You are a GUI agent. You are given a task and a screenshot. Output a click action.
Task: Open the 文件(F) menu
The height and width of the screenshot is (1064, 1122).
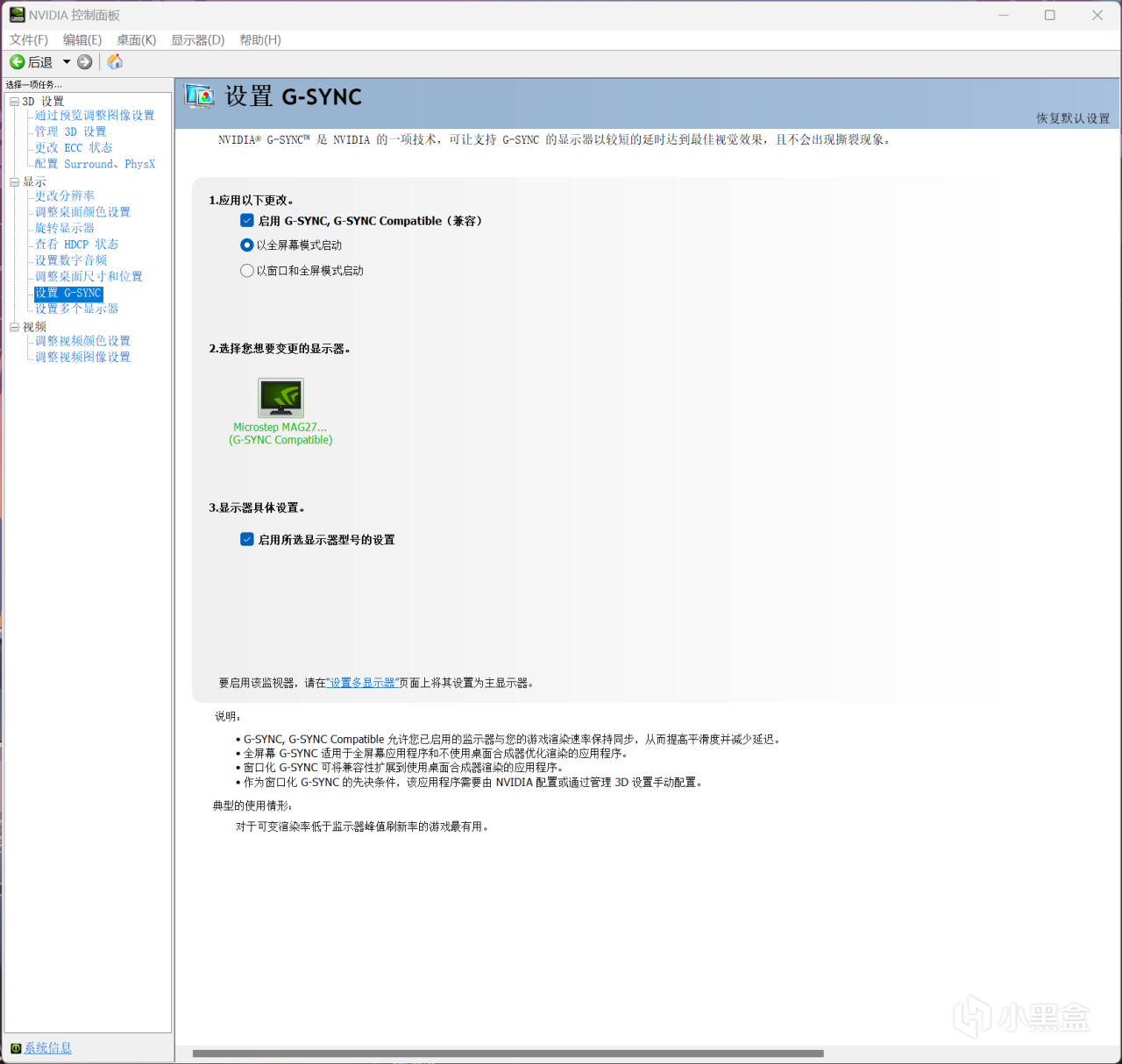coord(29,40)
